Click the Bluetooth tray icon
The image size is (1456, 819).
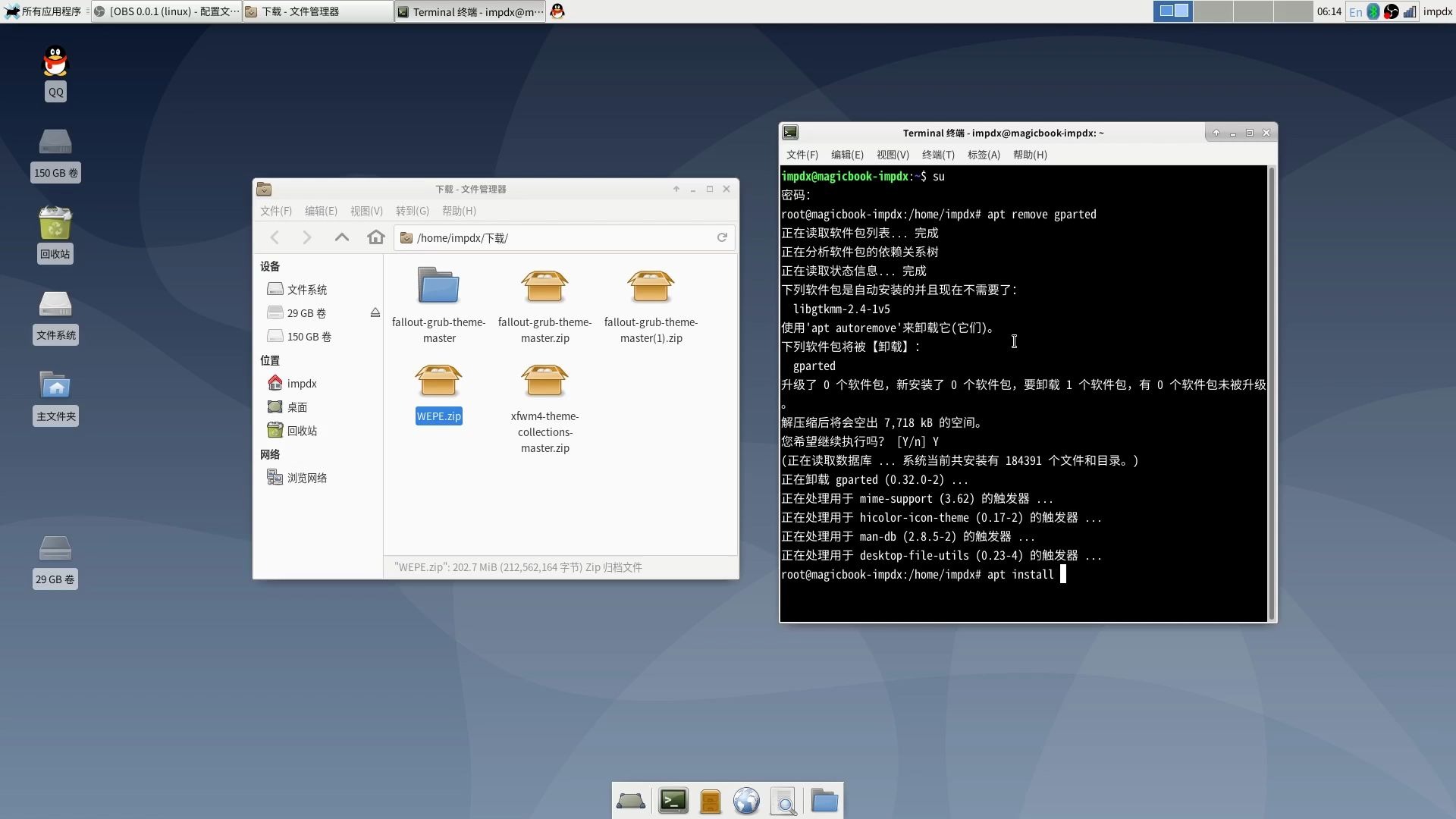1373,11
